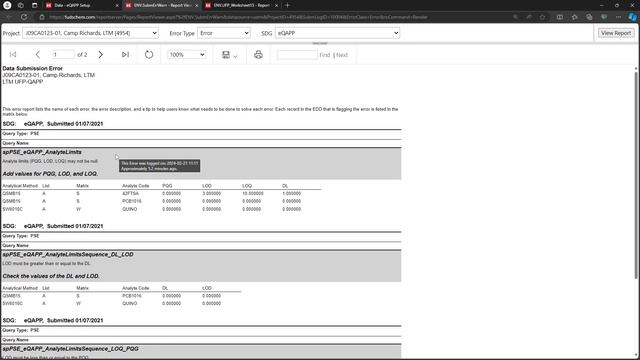640x360 pixels.
Task: Open the Error Type dropdown
Action: 224,33
